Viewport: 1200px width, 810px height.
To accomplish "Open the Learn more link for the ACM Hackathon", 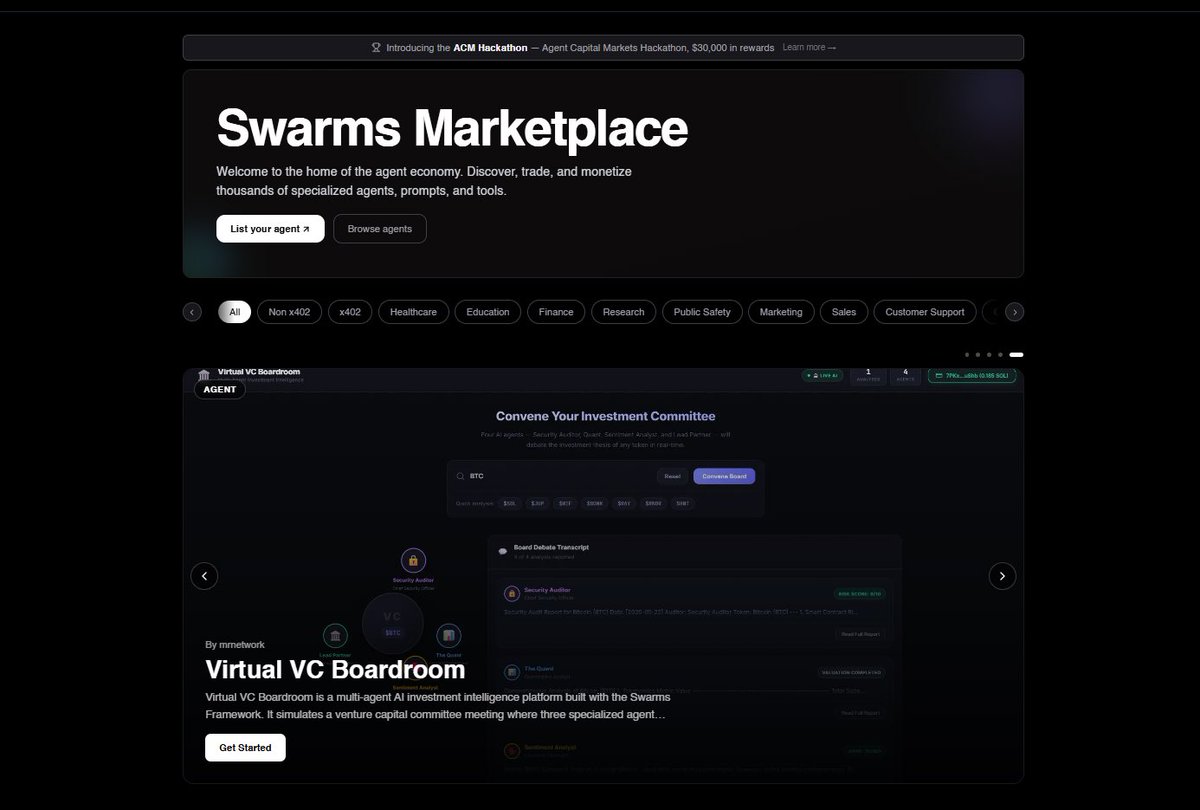I will [809, 47].
